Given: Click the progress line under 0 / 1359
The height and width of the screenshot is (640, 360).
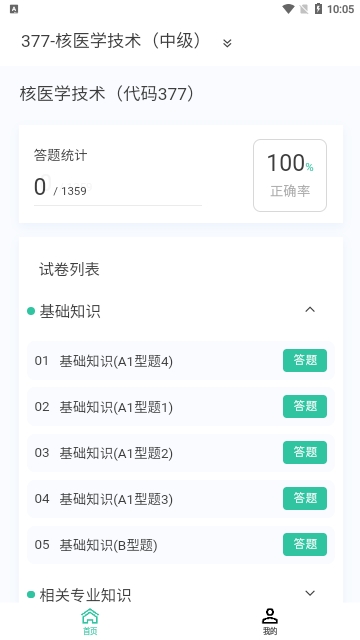Looking at the screenshot, I should click(118, 205).
